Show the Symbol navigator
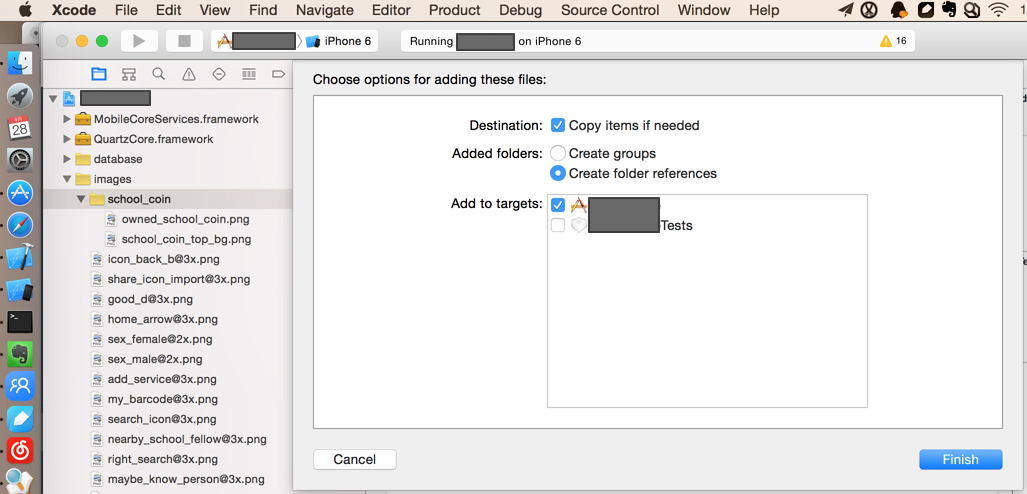This screenshot has width=1027, height=494. coord(128,74)
